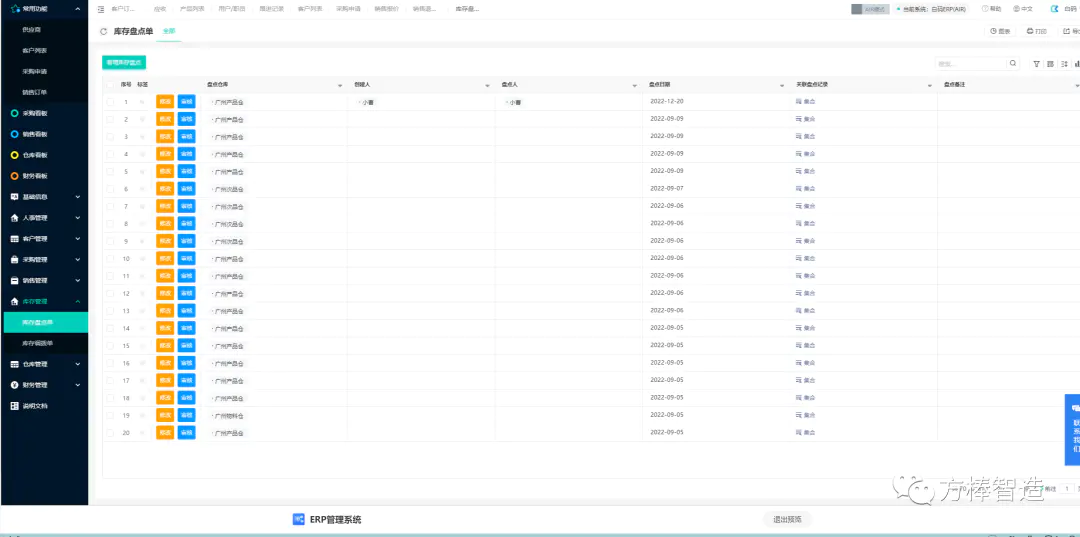Click the orange 修改 button in row 1
This screenshot has height=537, width=1080.
pyautogui.click(x=165, y=102)
